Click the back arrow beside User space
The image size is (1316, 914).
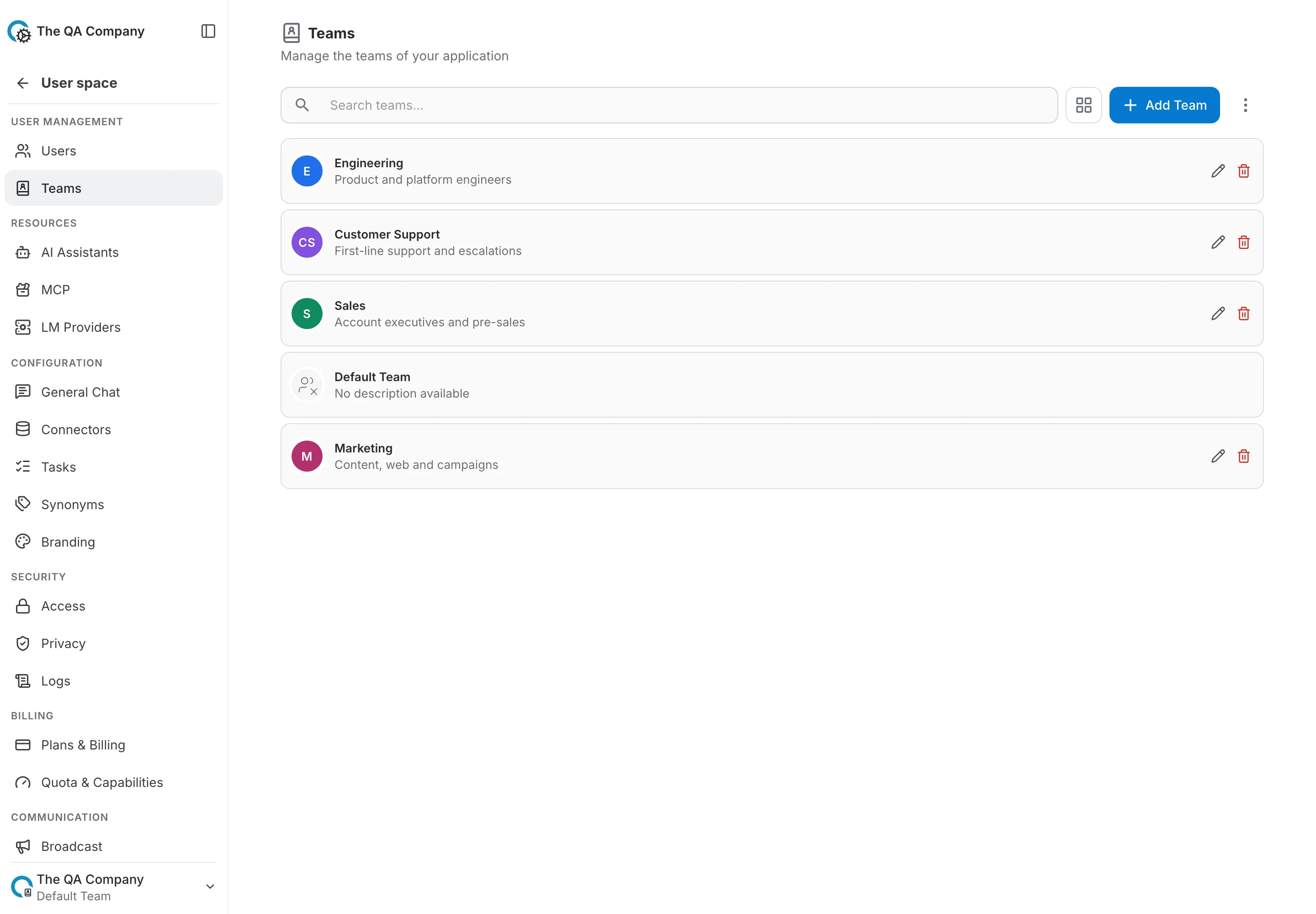23,83
